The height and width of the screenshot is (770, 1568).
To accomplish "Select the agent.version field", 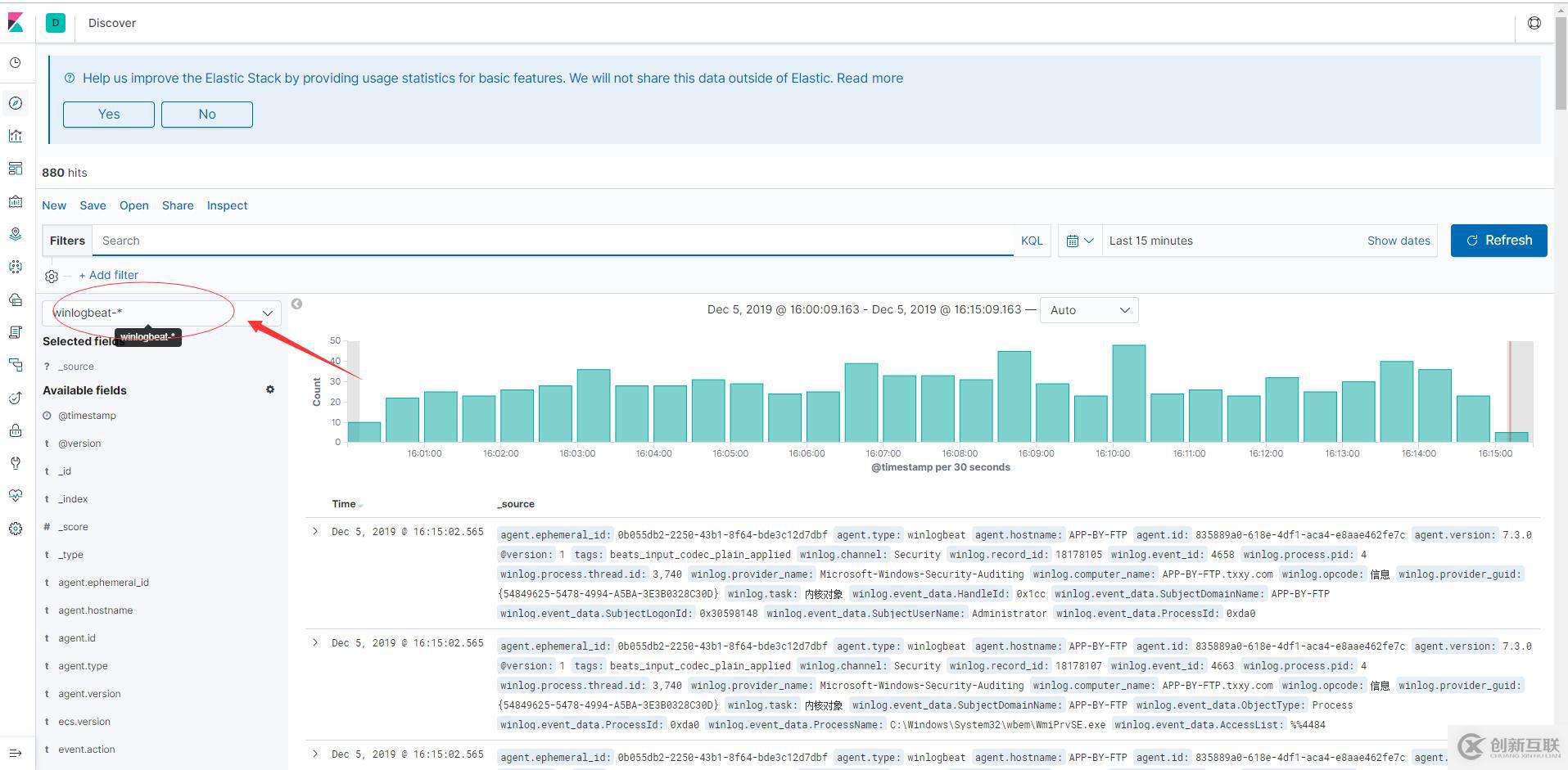I will click(89, 694).
